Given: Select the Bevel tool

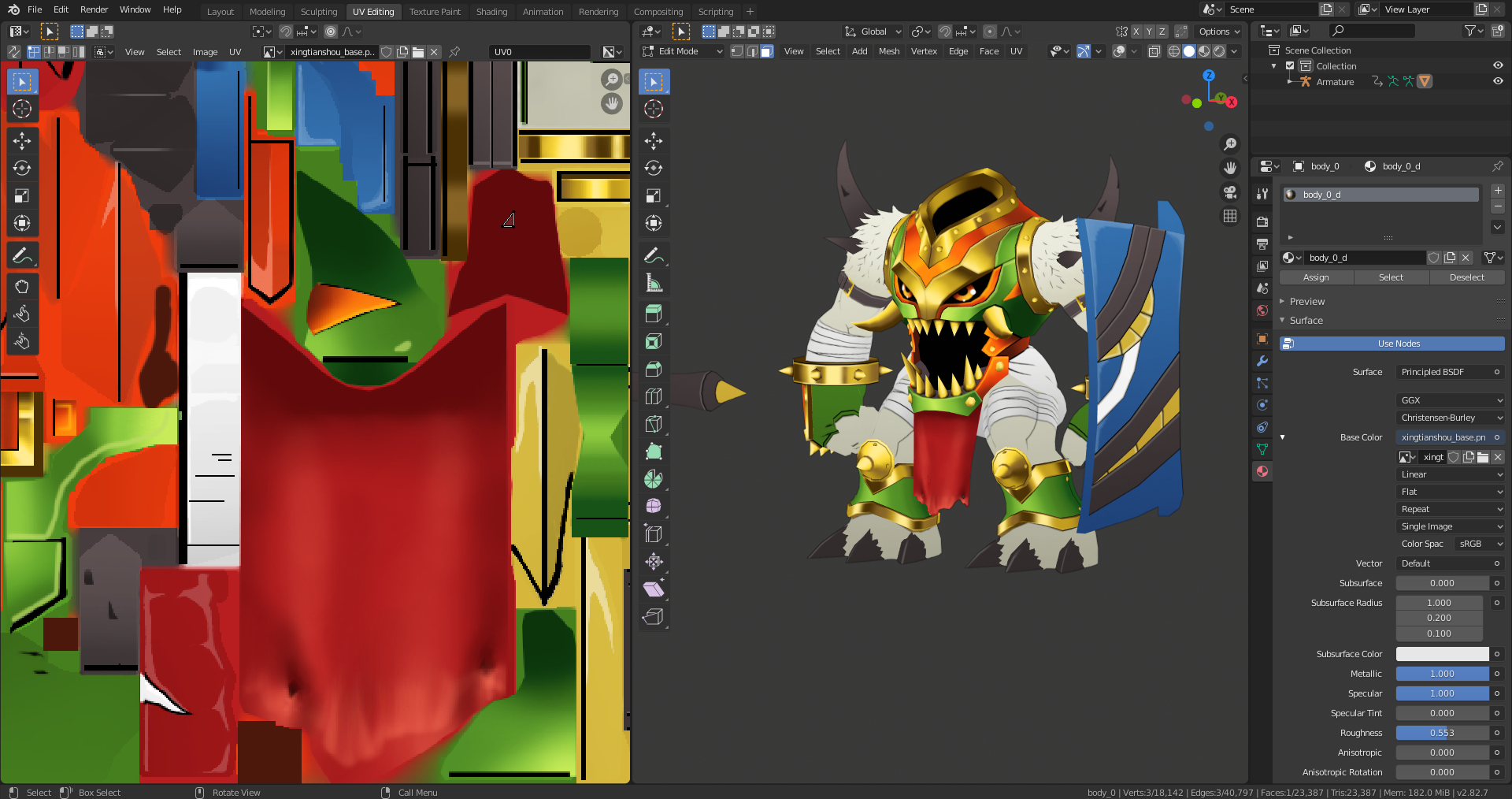Looking at the screenshot, I should [x=654, y=369].
